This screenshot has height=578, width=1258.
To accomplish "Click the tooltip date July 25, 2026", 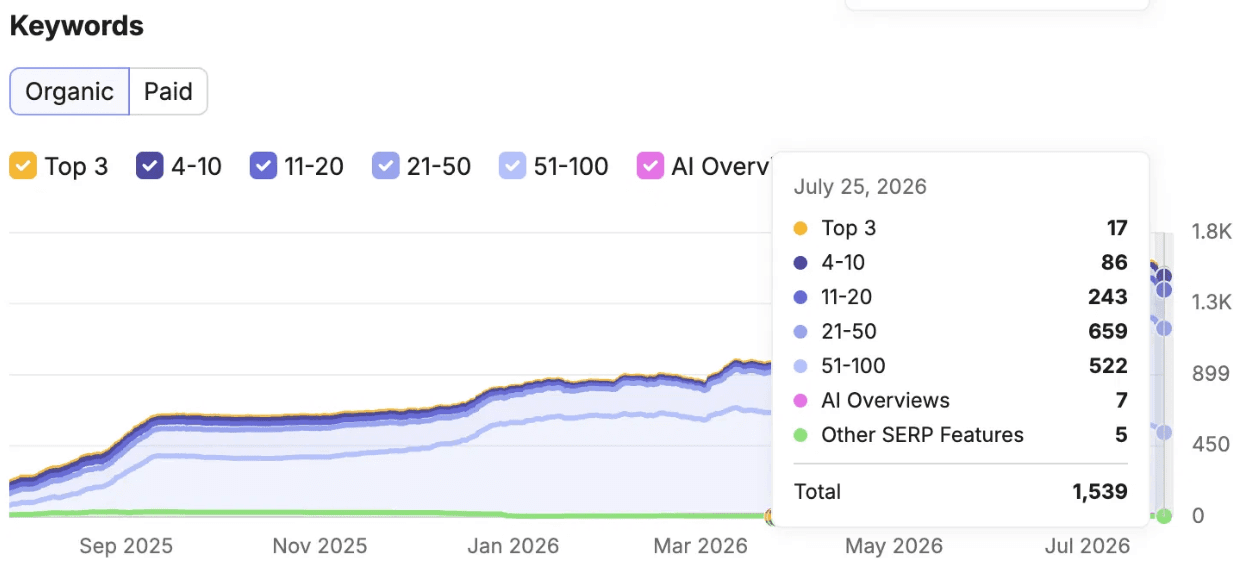I will pos(860,187).
